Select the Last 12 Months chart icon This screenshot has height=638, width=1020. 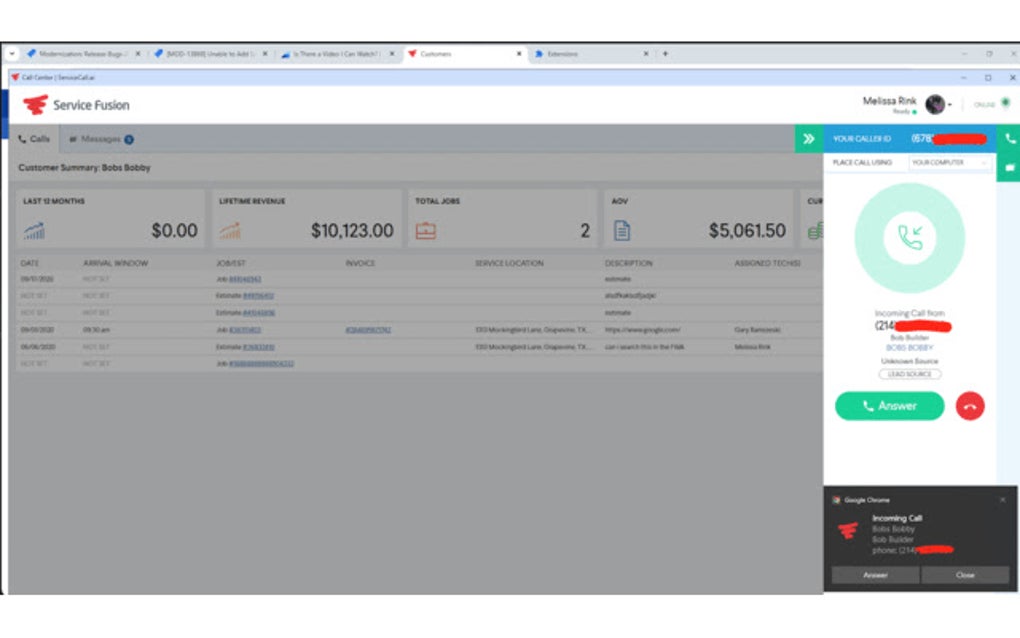(x=35, y=231)
